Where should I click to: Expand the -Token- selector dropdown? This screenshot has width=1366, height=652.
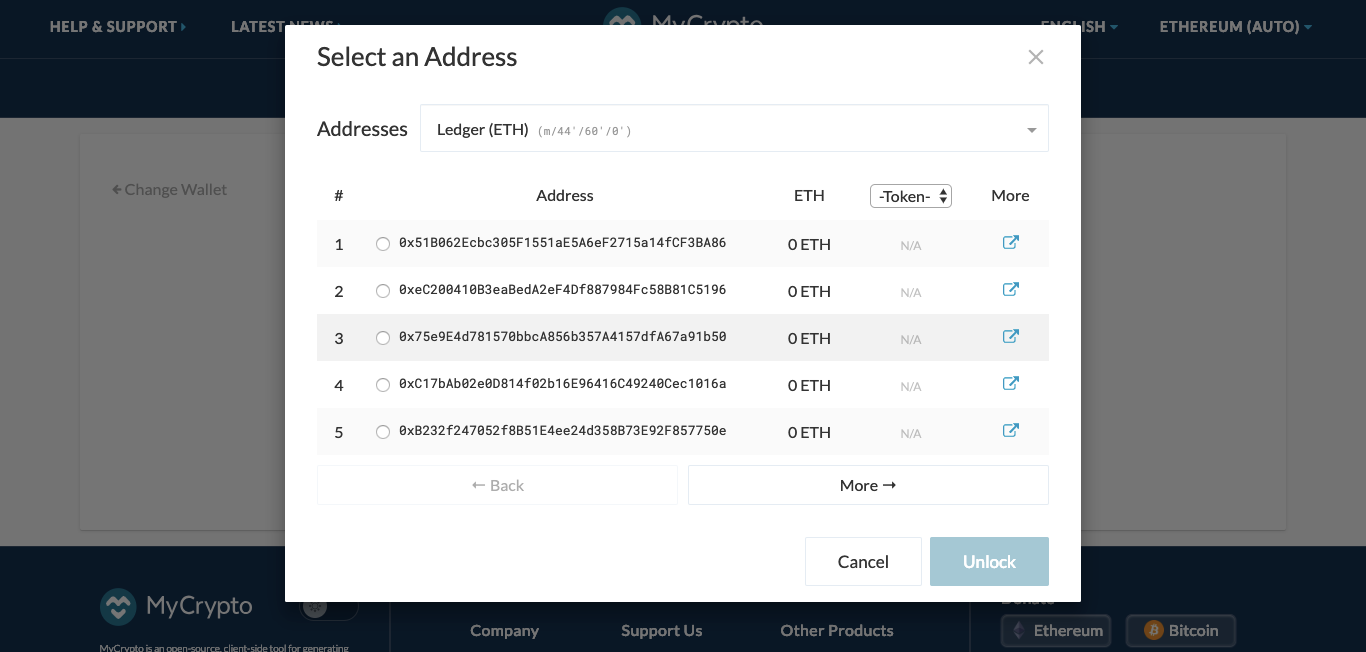point(910,196)
